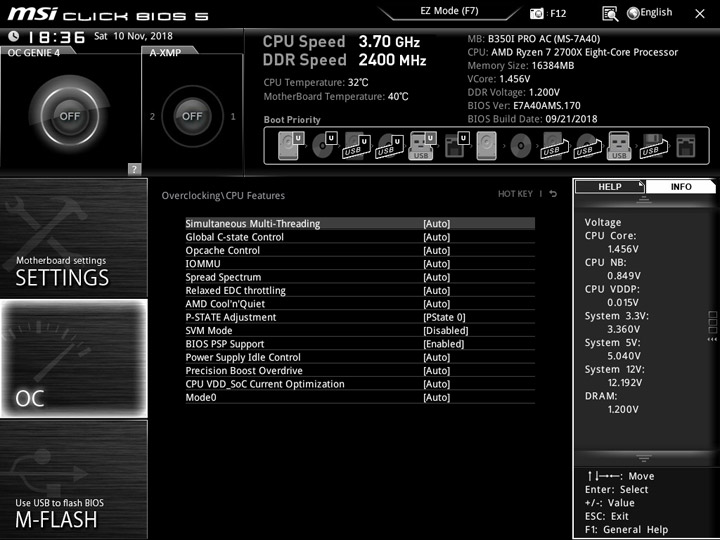Toggle the OC GENIE 4 OFF knob
720x540 pixels.
click(69, 116)
